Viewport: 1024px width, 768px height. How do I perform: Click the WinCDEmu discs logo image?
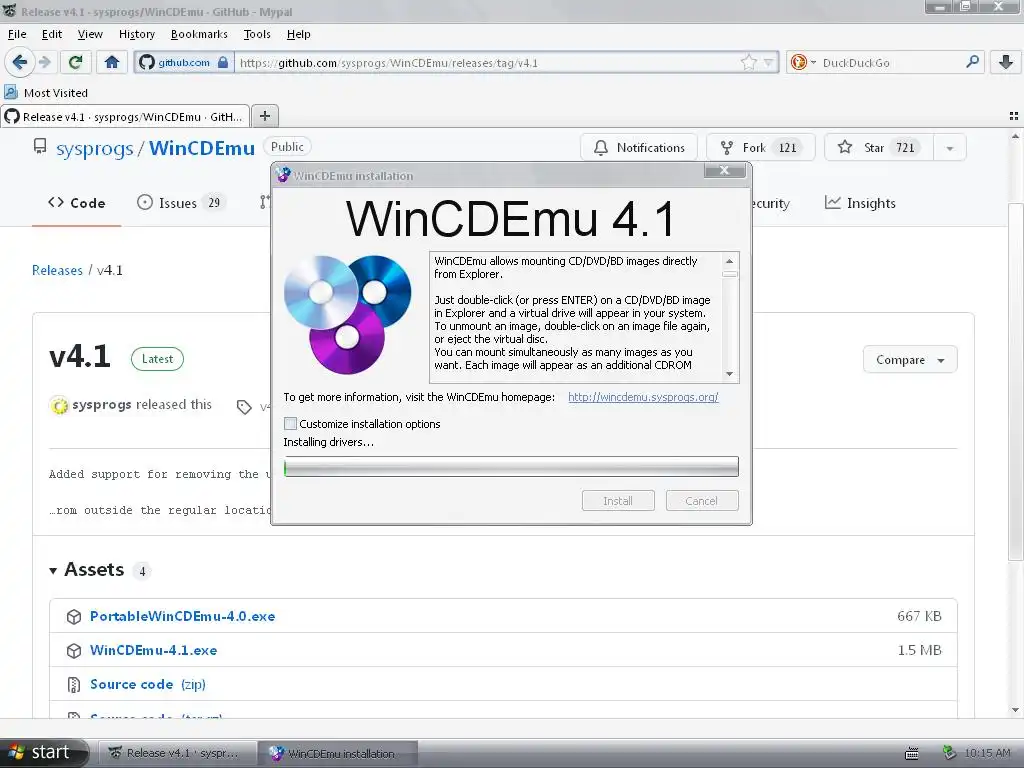pyautogui.click(x=348, y=314)
